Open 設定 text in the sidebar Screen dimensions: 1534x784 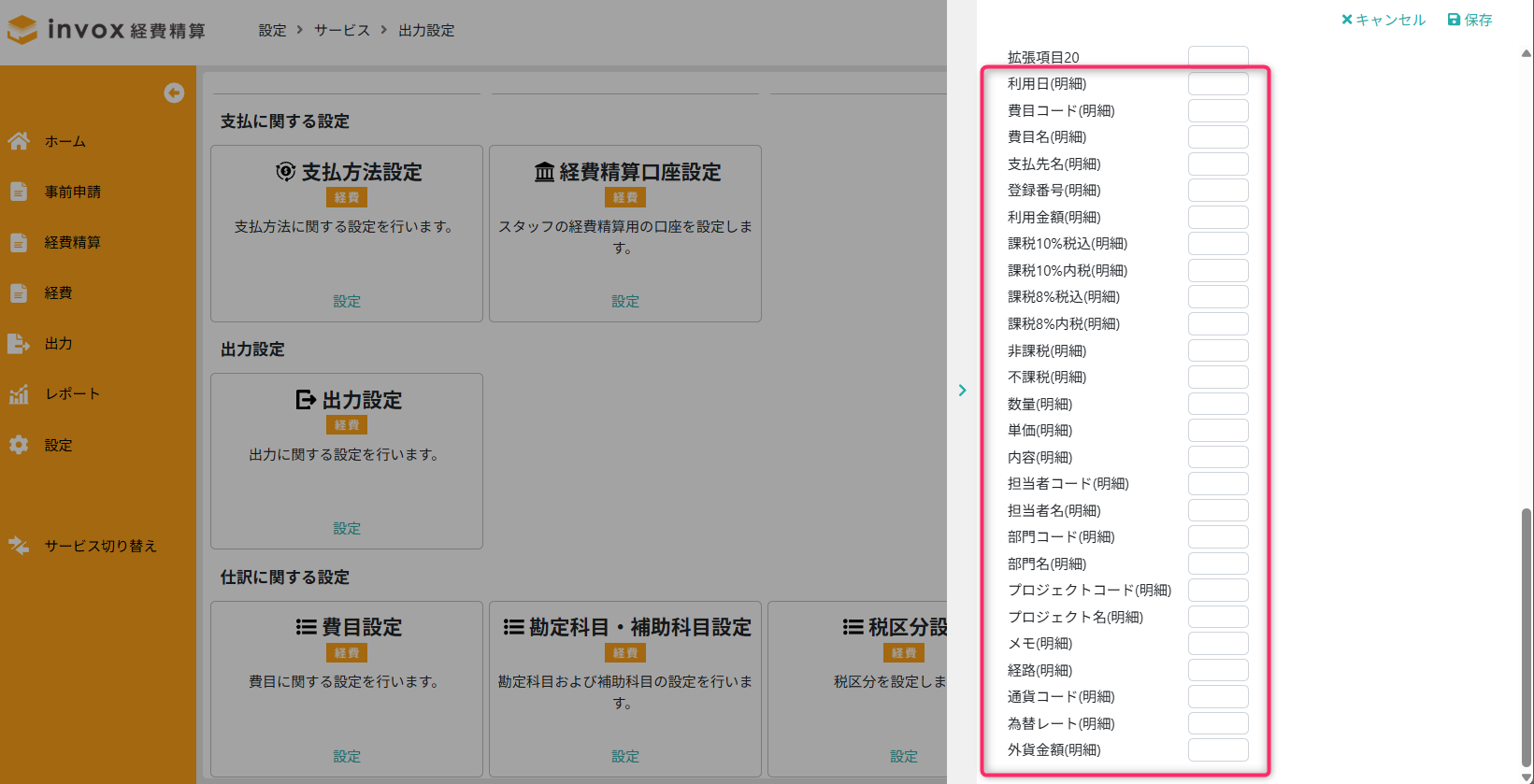coord(58,445)
